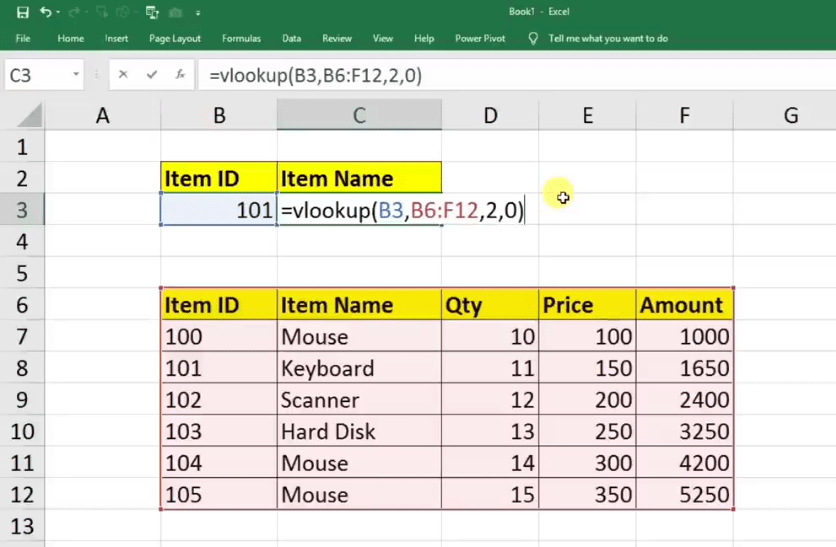836x547 pixels.
Task: Click the Save icon in Quick Access Toolbar
Action: [23, 12]
